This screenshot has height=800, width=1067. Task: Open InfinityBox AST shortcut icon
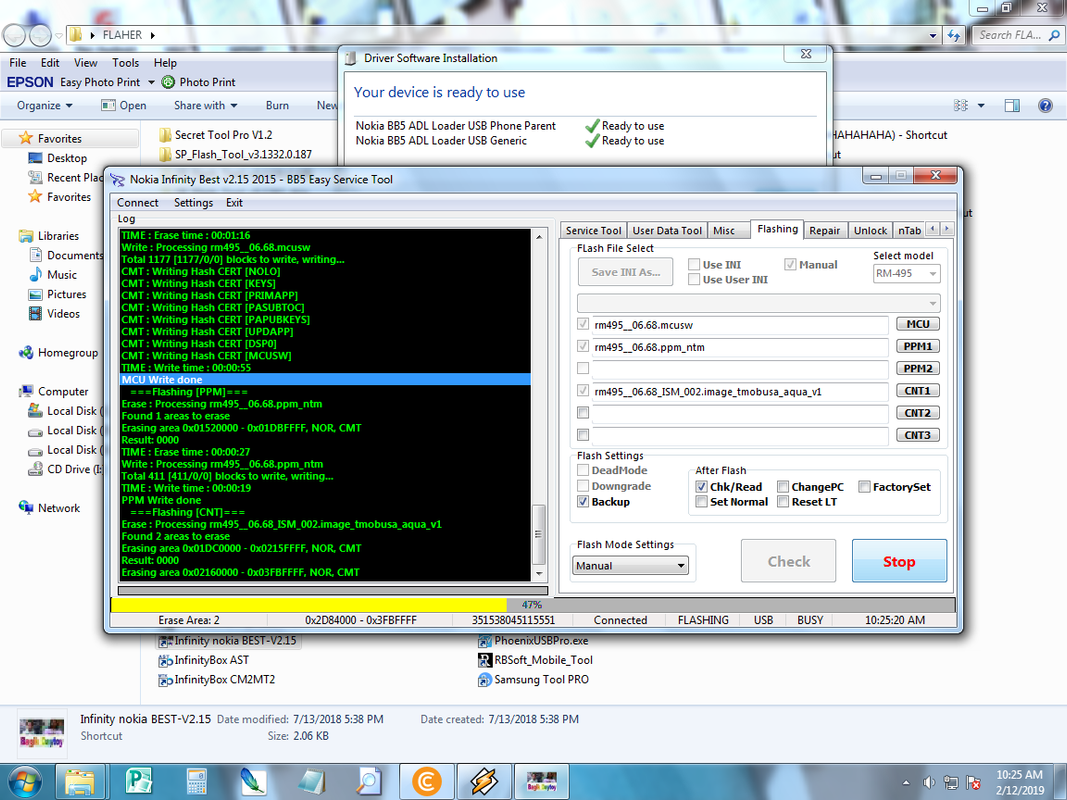coord(165,661)
